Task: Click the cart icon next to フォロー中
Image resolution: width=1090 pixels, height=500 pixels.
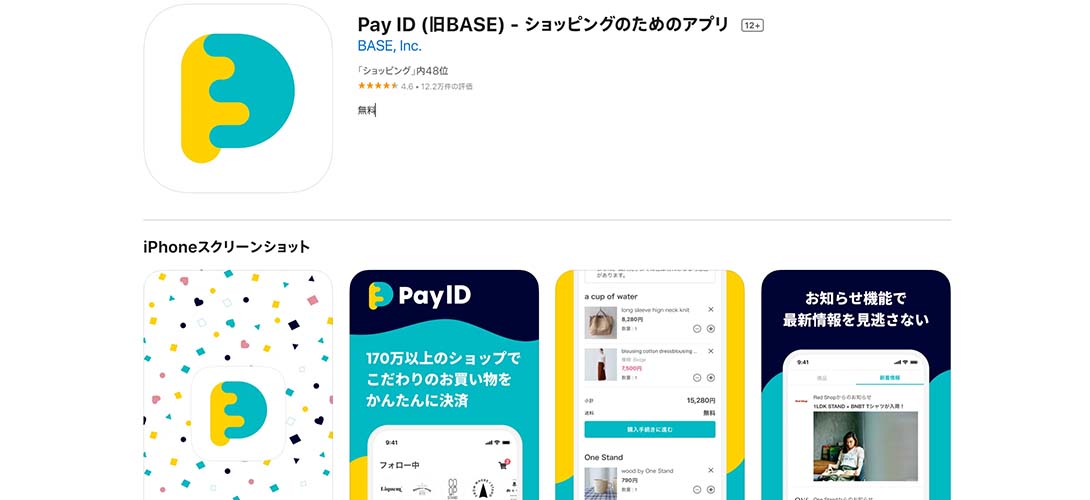Action: coord(503,465)
